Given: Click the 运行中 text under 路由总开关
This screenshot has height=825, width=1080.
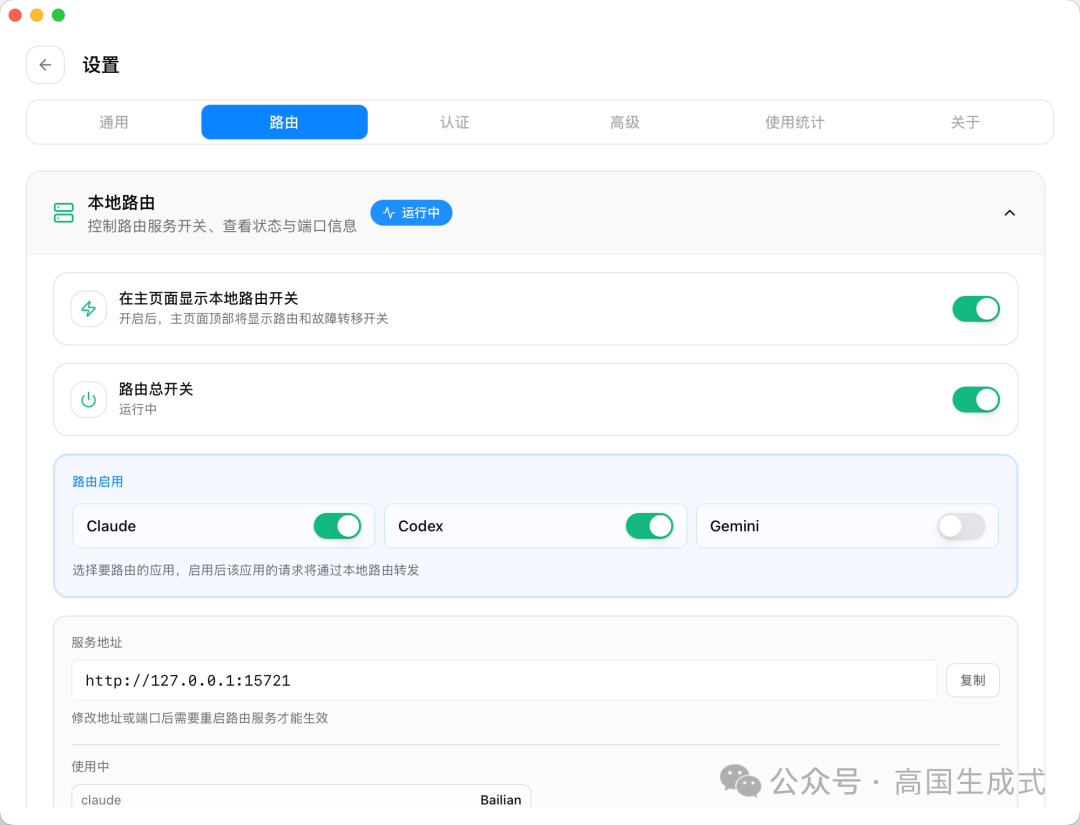Looking at the screenshot, I should 138,409.
